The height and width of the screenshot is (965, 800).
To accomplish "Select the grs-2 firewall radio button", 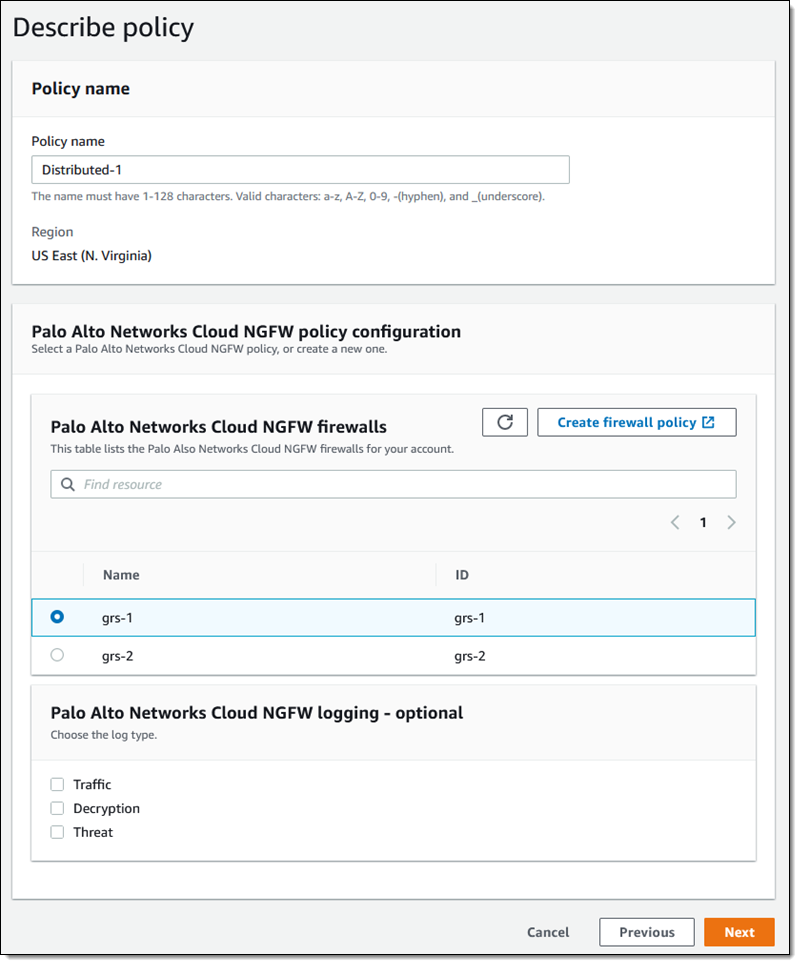I will point(57,655).
